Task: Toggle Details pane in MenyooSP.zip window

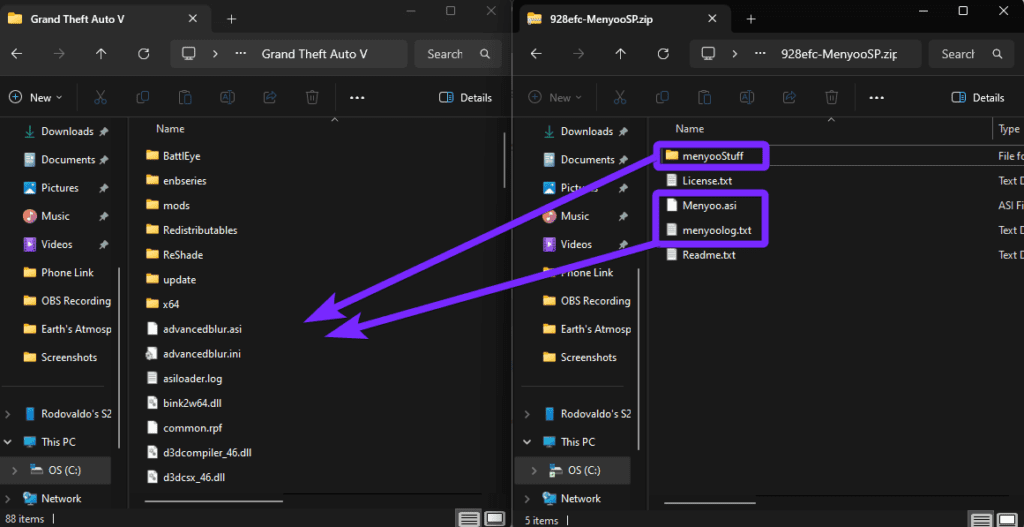Action: click(x=978, y=97)
